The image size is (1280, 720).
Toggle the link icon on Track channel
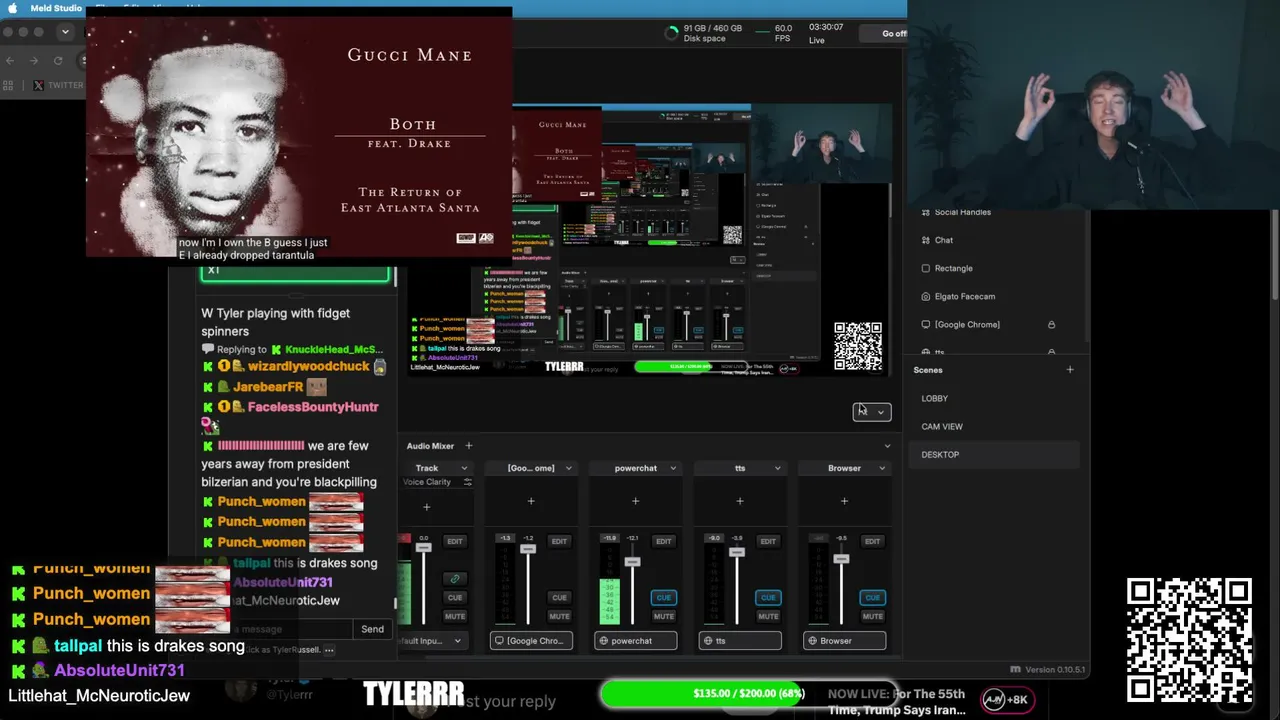(455, 578)
